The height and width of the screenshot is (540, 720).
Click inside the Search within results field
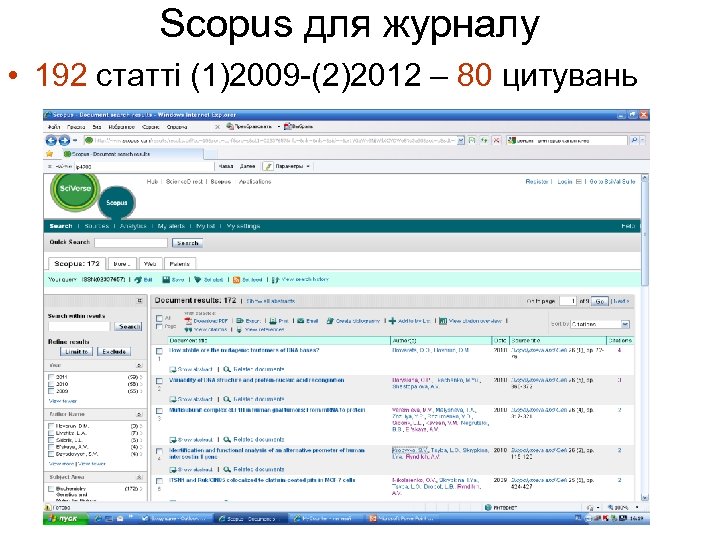79,326
